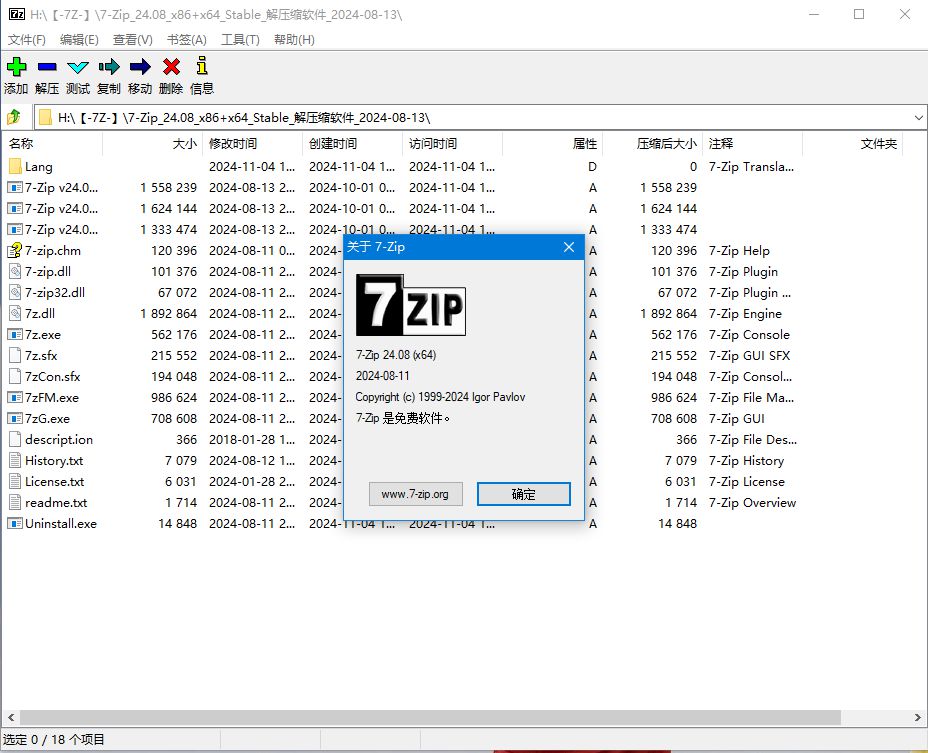
Task: Select the Uninstall.exe file icon
Action: pyautogui.click(x=15, y=524)
